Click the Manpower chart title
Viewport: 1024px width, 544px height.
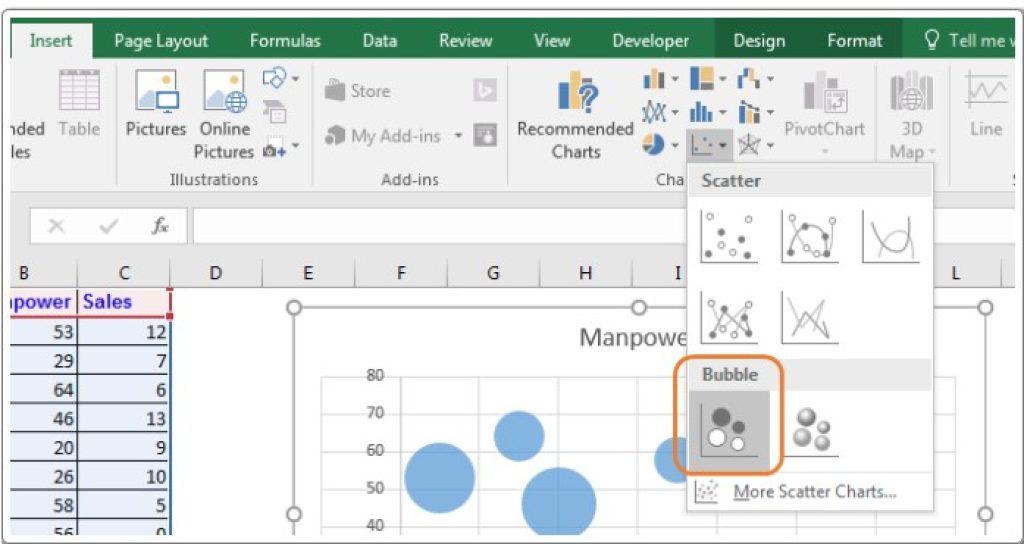633,338
